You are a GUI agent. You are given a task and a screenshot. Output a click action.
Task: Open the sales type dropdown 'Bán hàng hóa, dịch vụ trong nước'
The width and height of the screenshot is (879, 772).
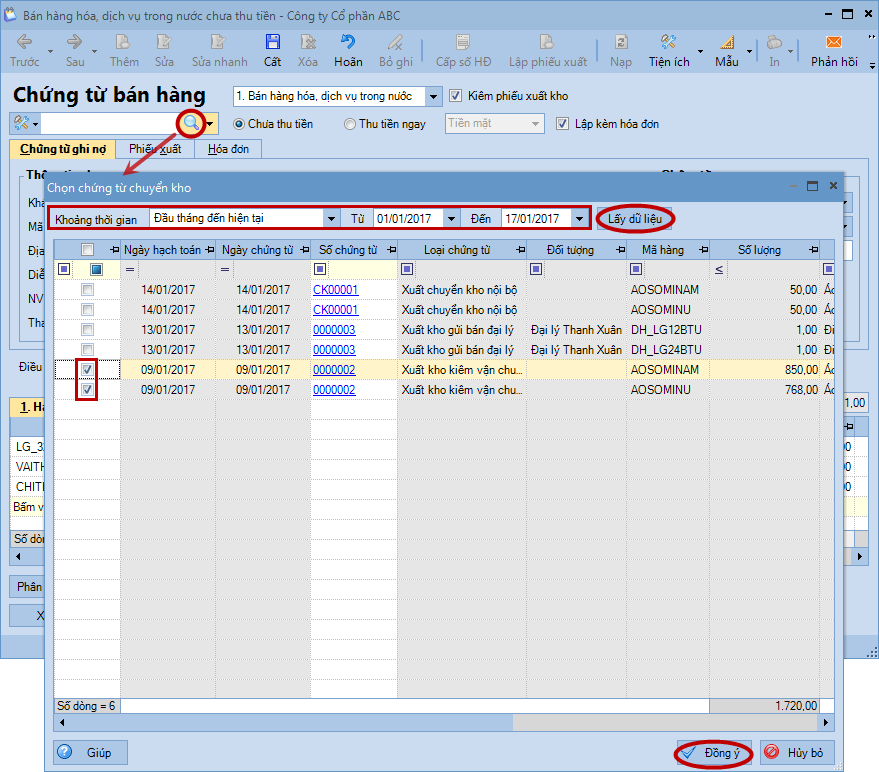(433, 96)
